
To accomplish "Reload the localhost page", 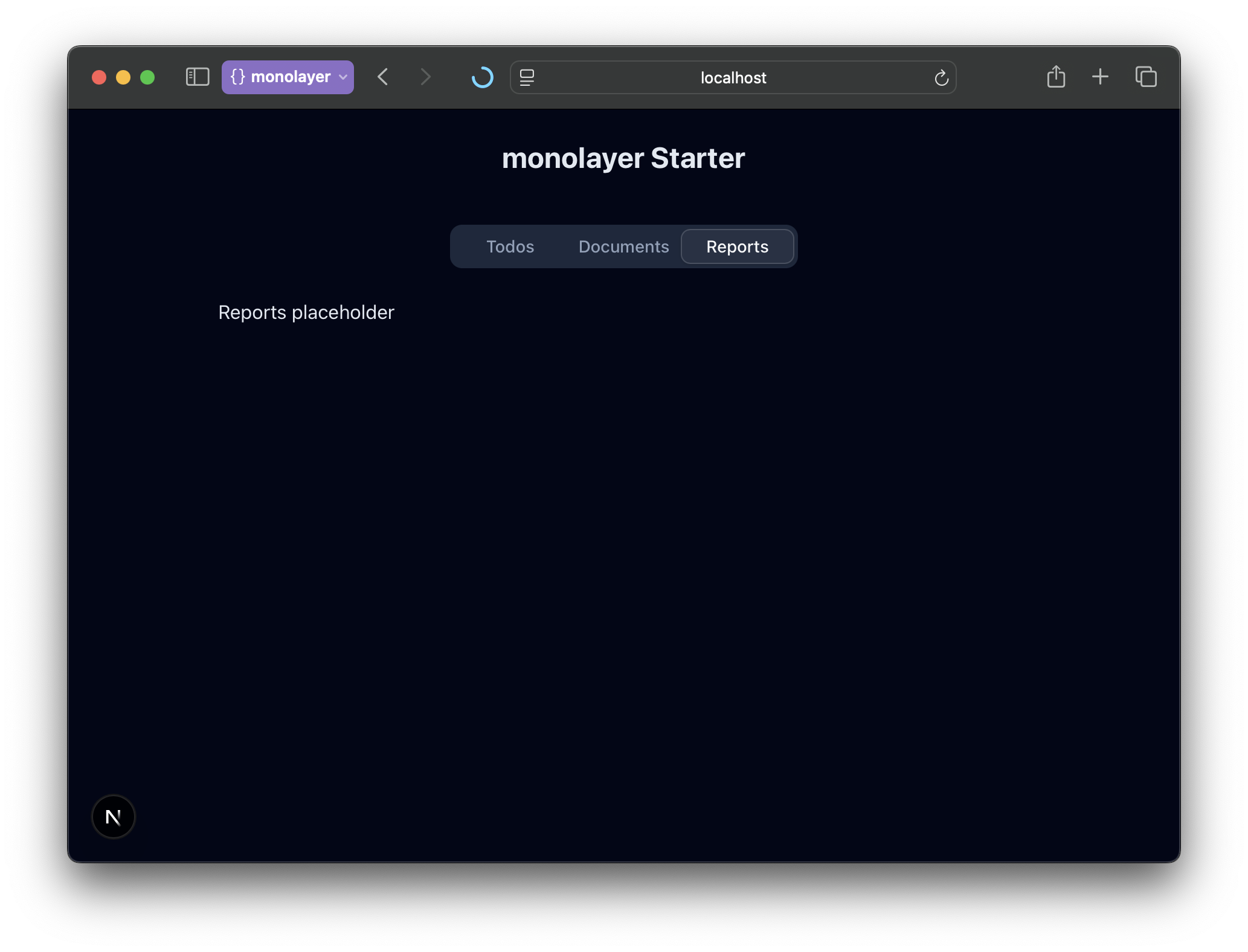I will [942, 77].
